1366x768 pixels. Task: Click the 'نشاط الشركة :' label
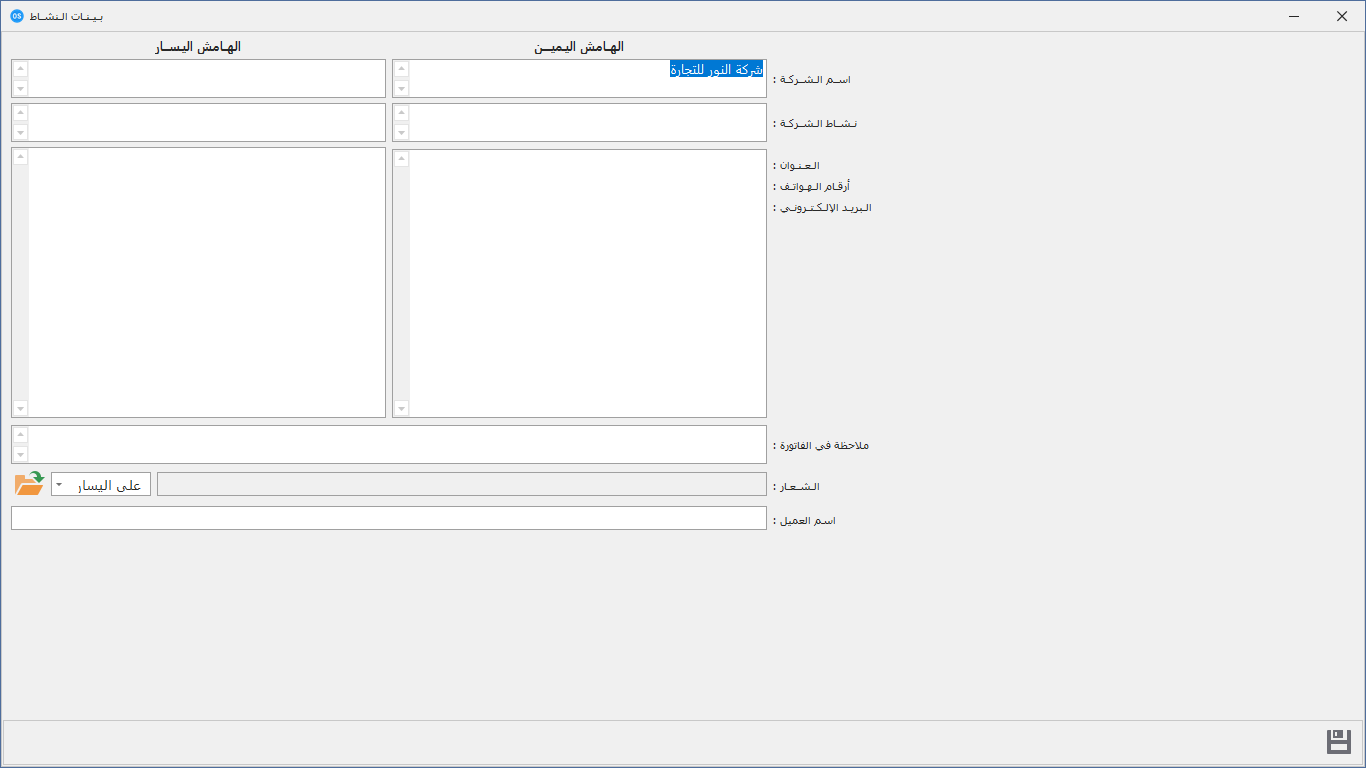click(x=815, y=123)
